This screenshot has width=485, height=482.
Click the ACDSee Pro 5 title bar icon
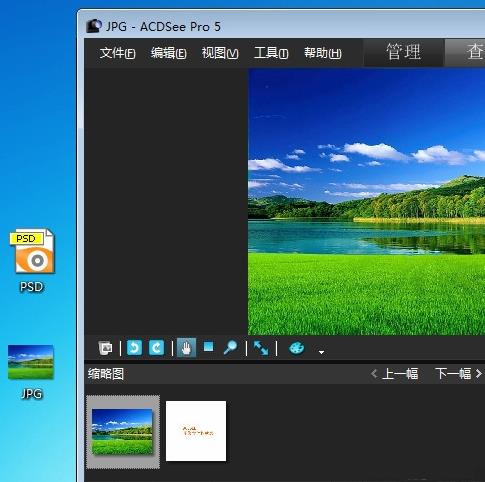click(x=94, y=26)
